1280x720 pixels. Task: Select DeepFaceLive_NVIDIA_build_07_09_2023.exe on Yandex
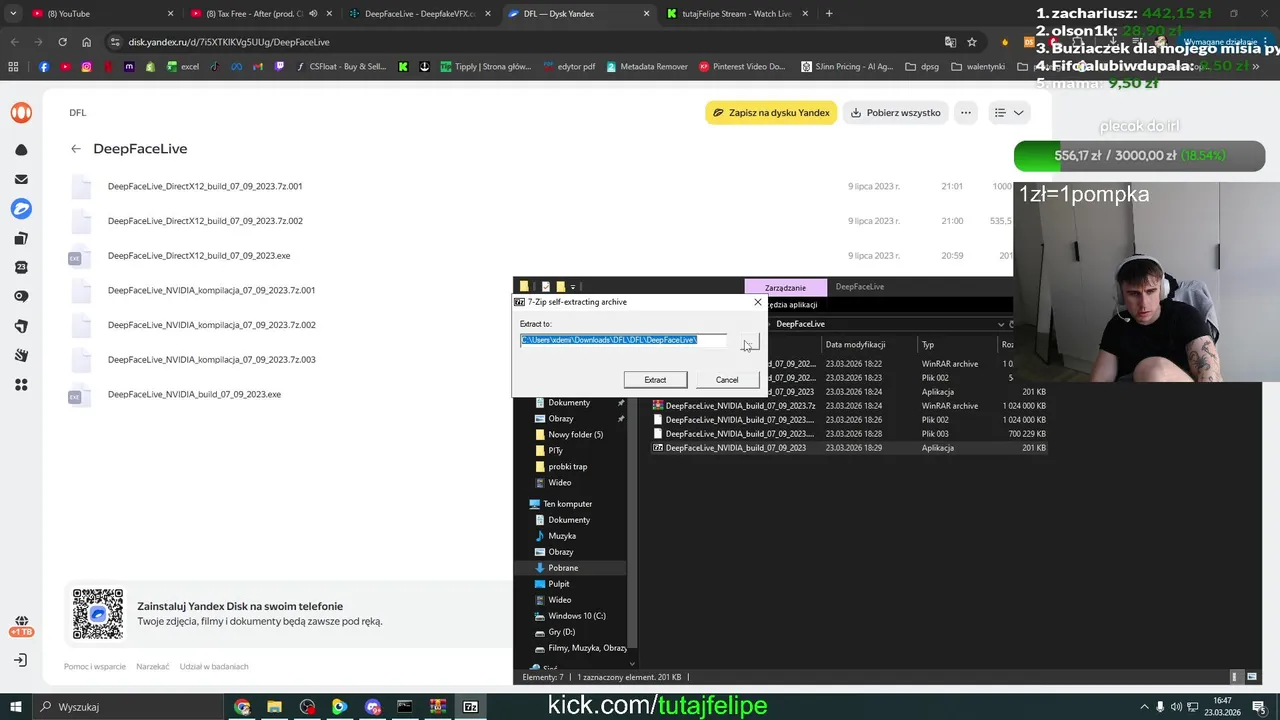[x=194, y=394]
